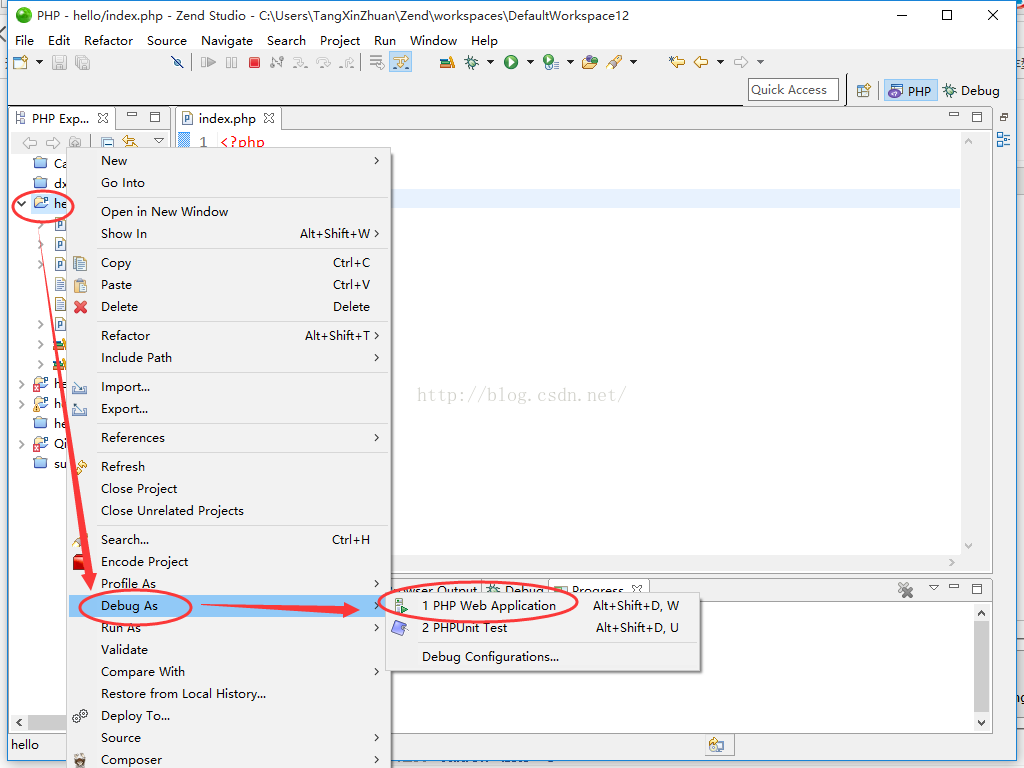Viewport: 1024px width, 768px height.
Task: Open the Window menu
Action: (433, 40)
